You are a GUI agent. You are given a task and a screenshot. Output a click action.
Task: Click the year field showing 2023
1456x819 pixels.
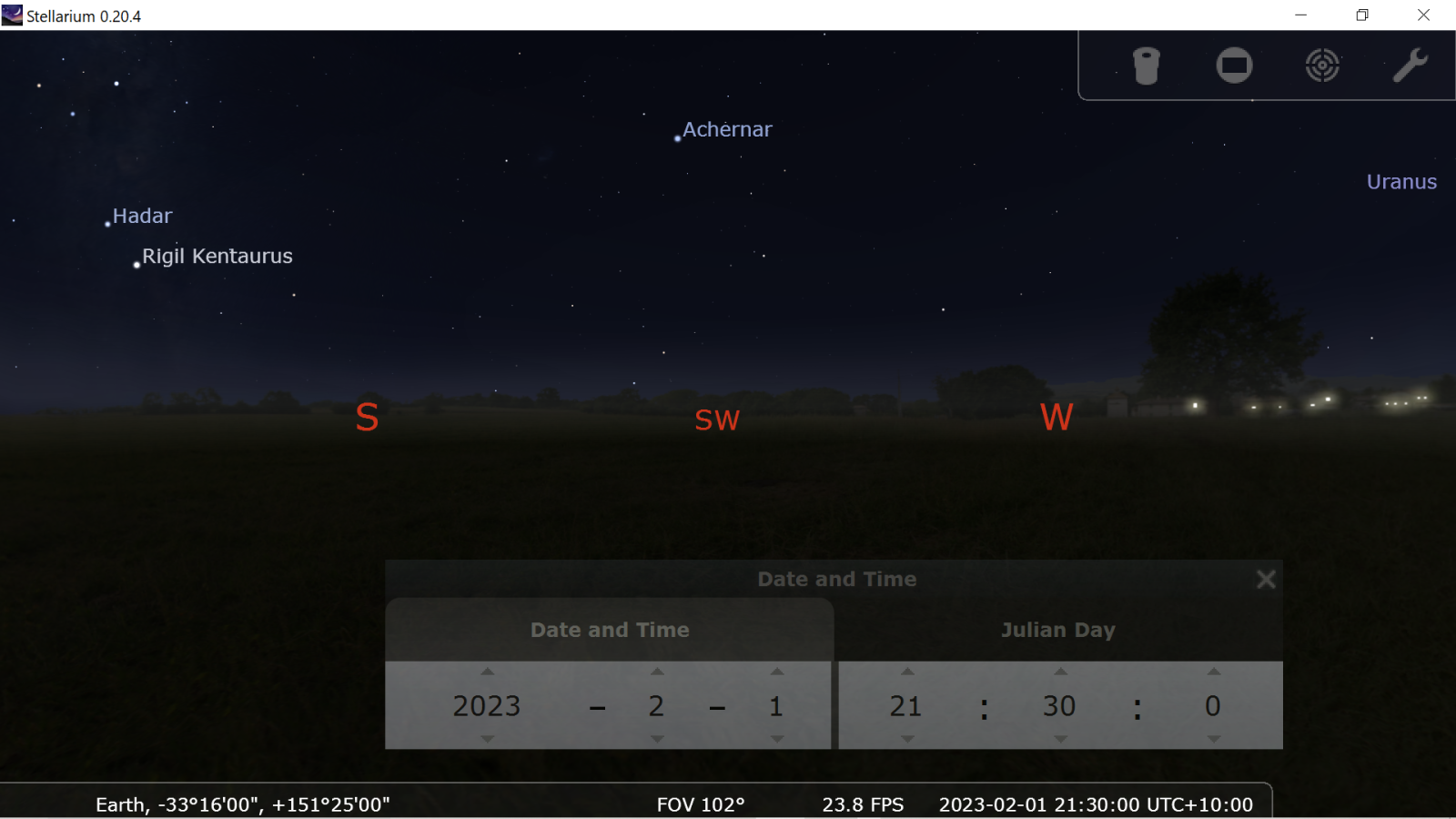[487, 706]
